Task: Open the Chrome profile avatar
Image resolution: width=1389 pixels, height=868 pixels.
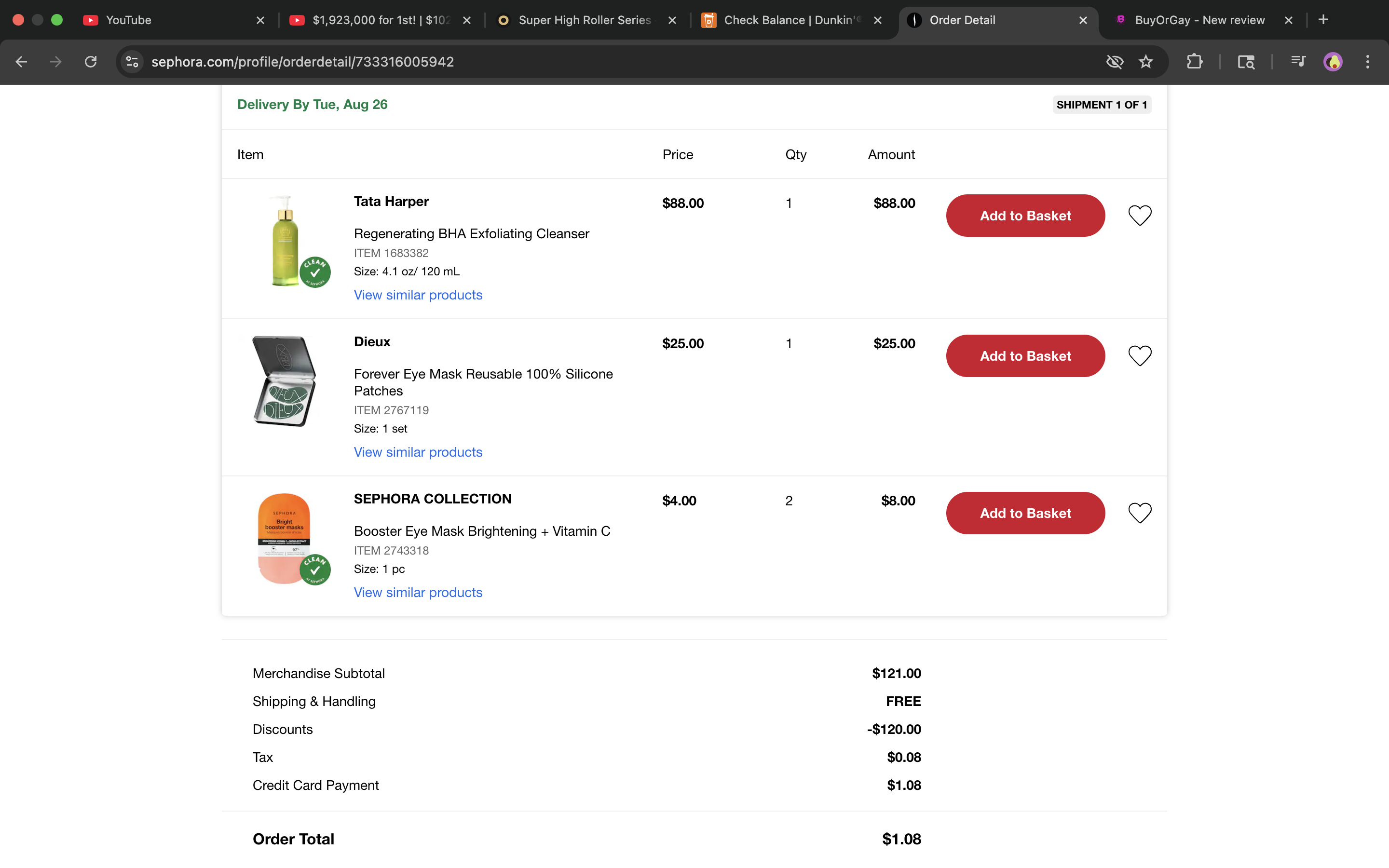Action: pyautogui.click(x=1333, y=61)
